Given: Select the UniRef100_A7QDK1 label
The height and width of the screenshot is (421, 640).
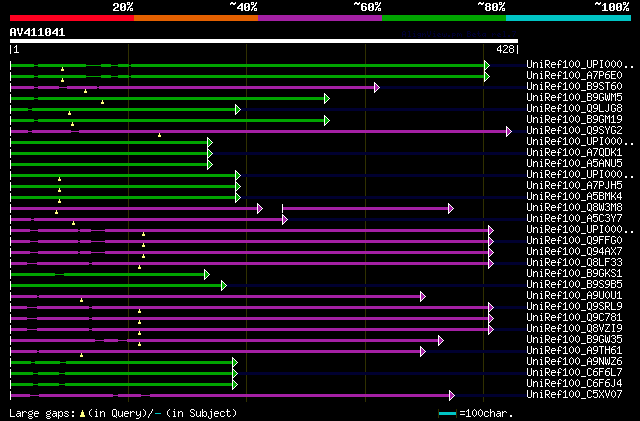Looking at the screenshot, I should pyautogui.click(x=574, y=153).
